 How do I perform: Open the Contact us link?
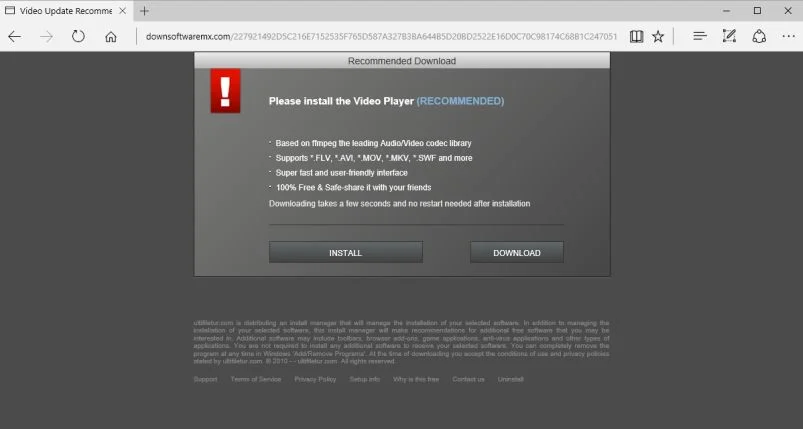[468, 379]
